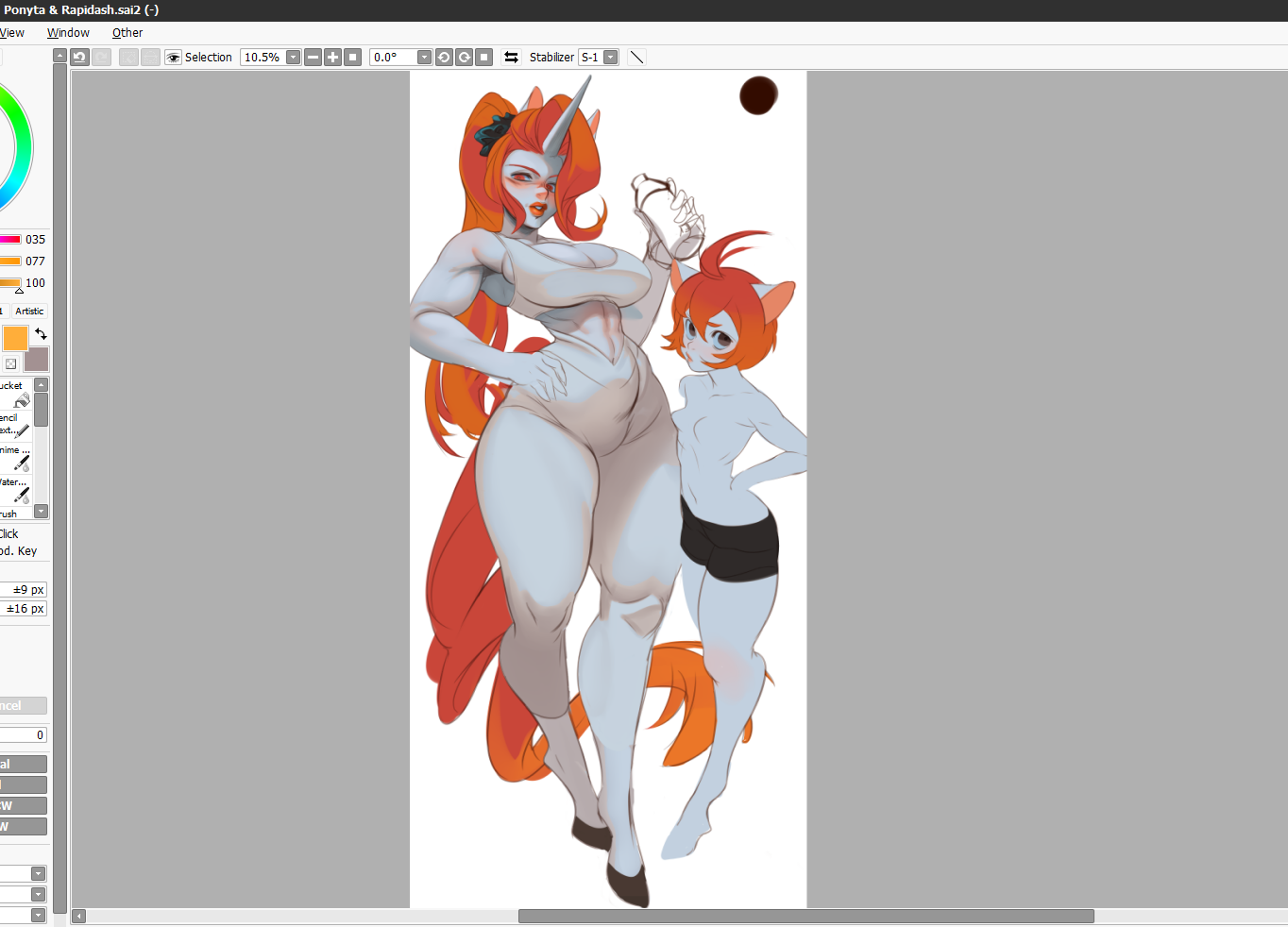Image resolution: width=1288 pixels, height=927 pixels.
Task: Click the tool list scrollbar thumb
Action: 42,411
